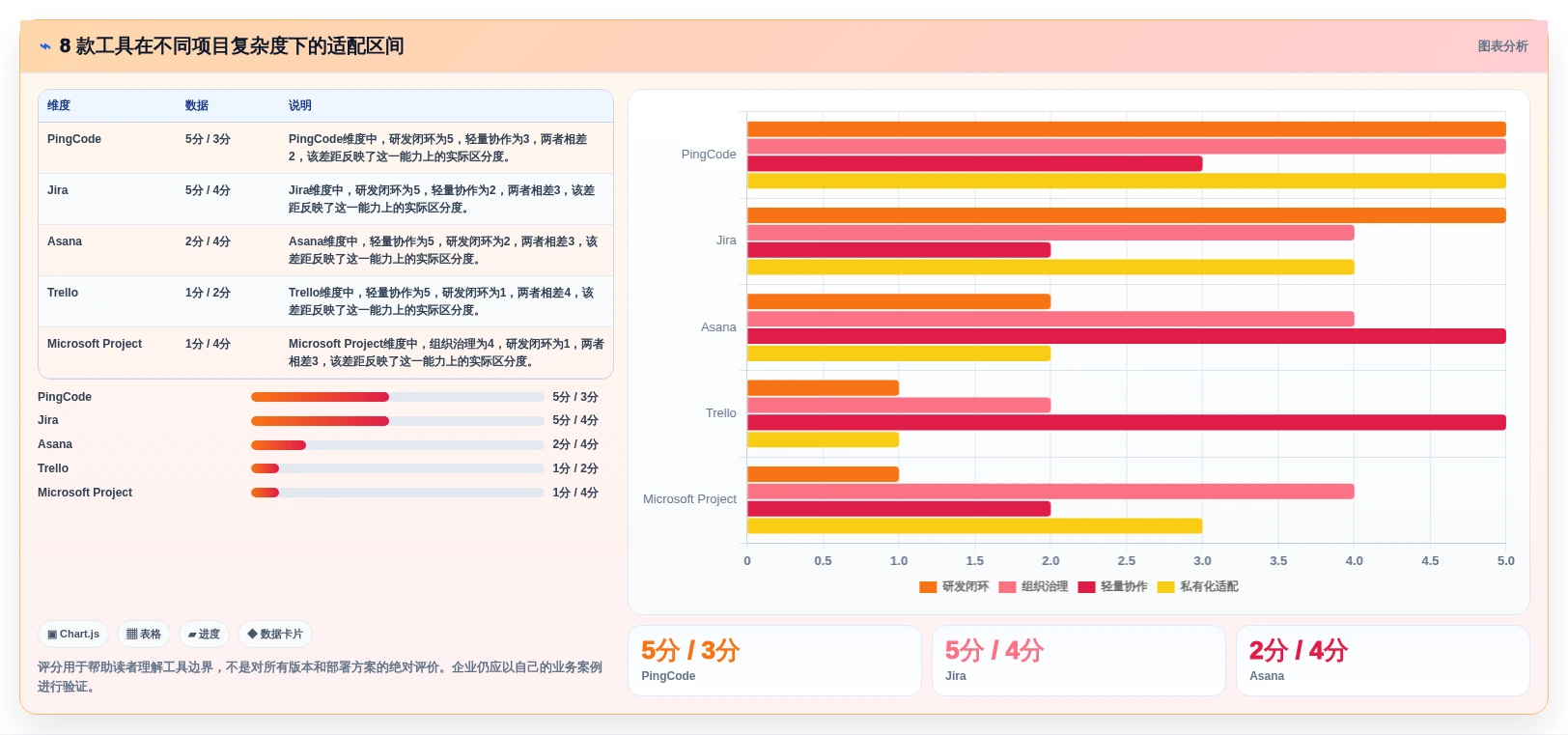Click Asana's red 轻量协作 chart bar
Viewport: 1568px width, 735px height.
tap(1126, 336)
